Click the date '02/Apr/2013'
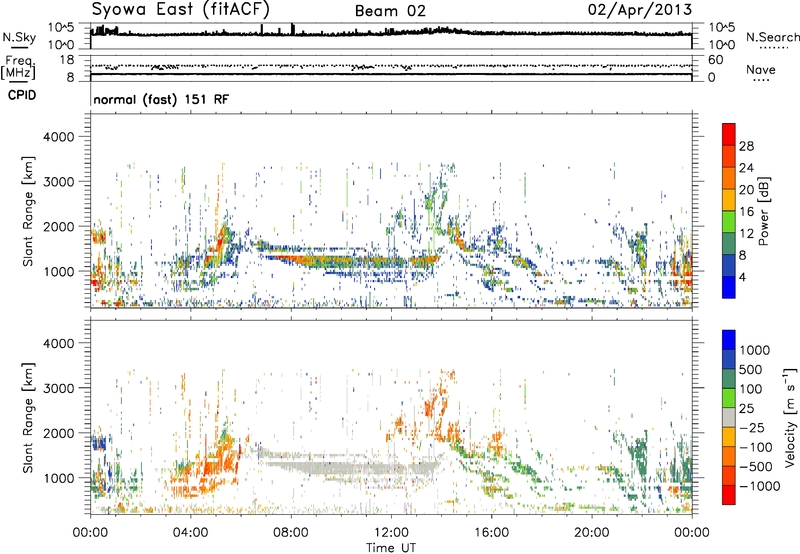Viewport: 800px width, 554px height. pyautogui.click(x=640, y=10)
